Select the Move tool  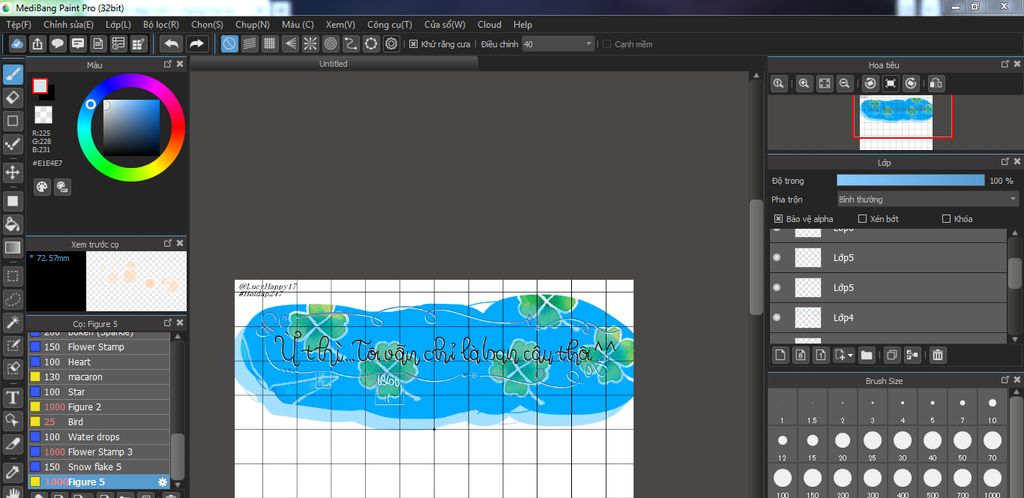coord(12,173)
